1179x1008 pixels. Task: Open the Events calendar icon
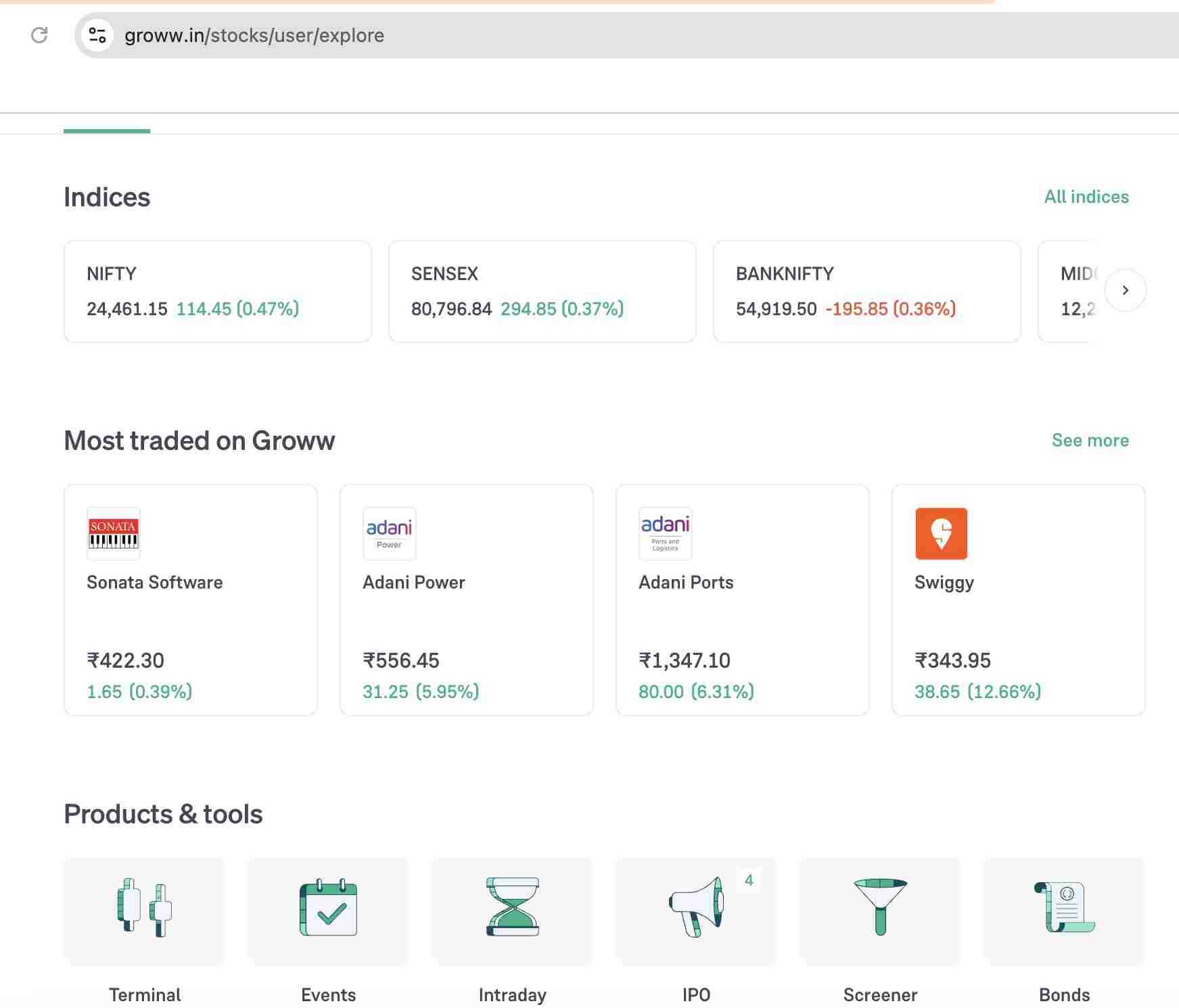[328, 908]
